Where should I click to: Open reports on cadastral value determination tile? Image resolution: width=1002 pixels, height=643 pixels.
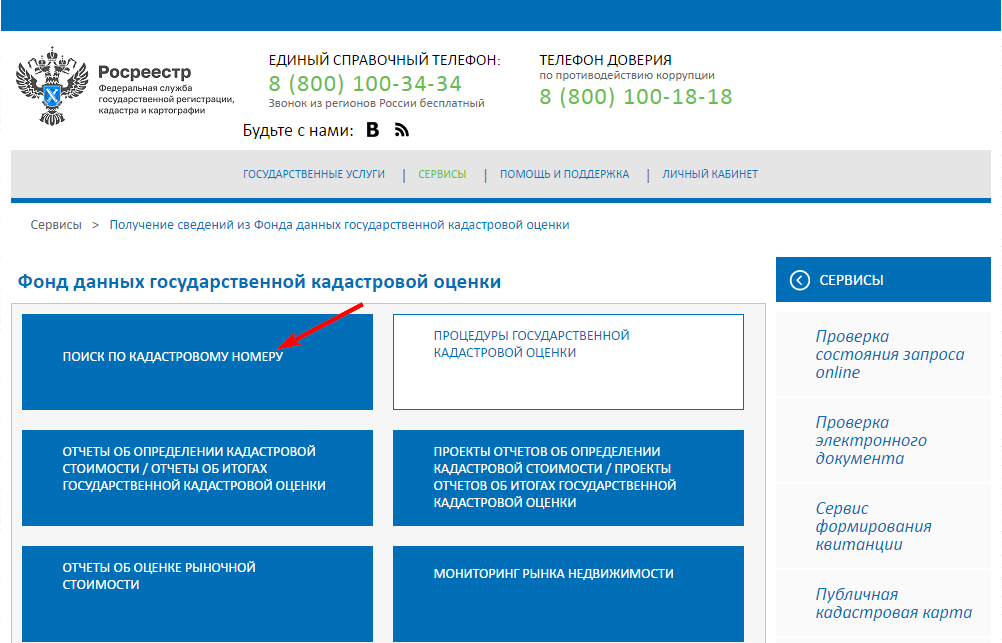[x=196, y=478]
